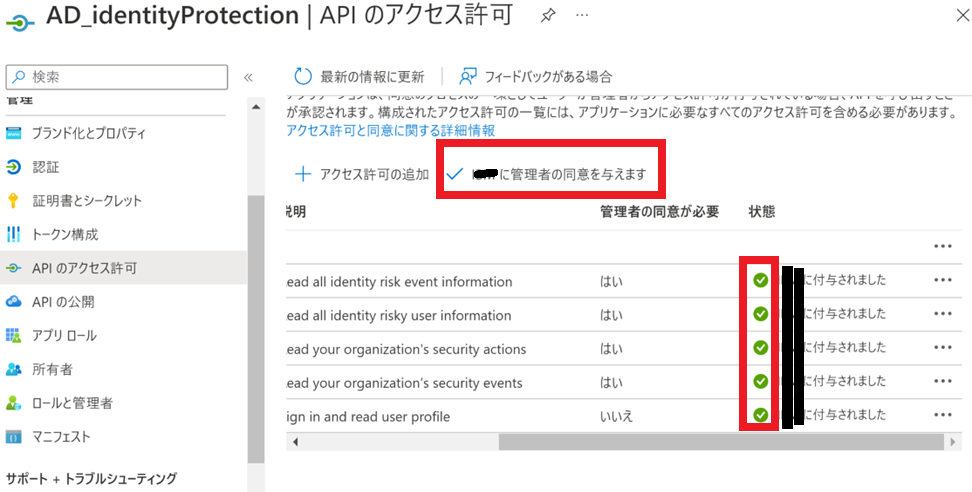Open ellipsis menu for security actions row
This screenshot has width=972, height=492.
click(942, 348)
